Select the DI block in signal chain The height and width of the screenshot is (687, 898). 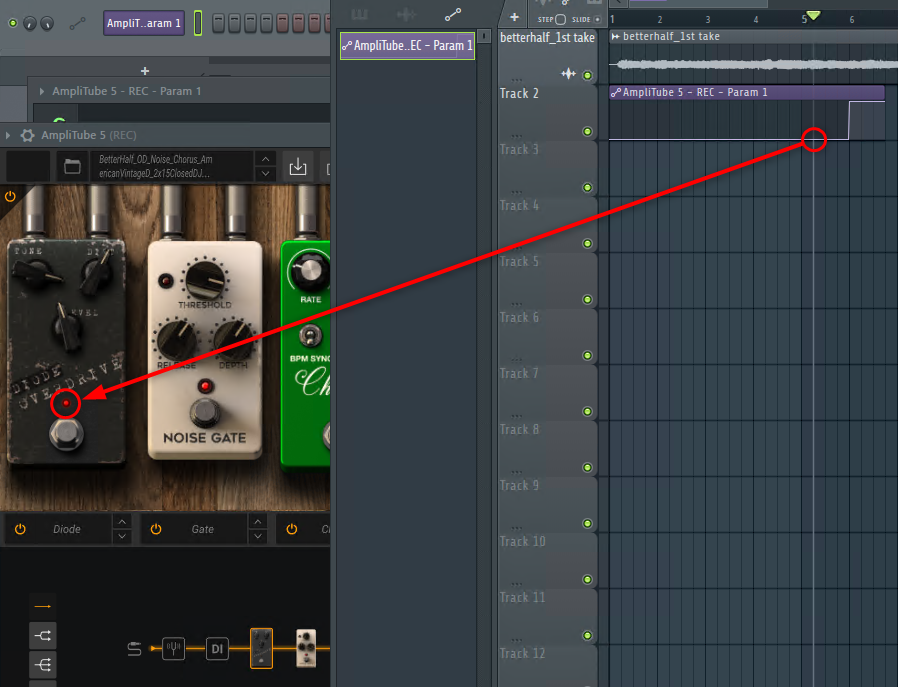[x=218, y=649]
